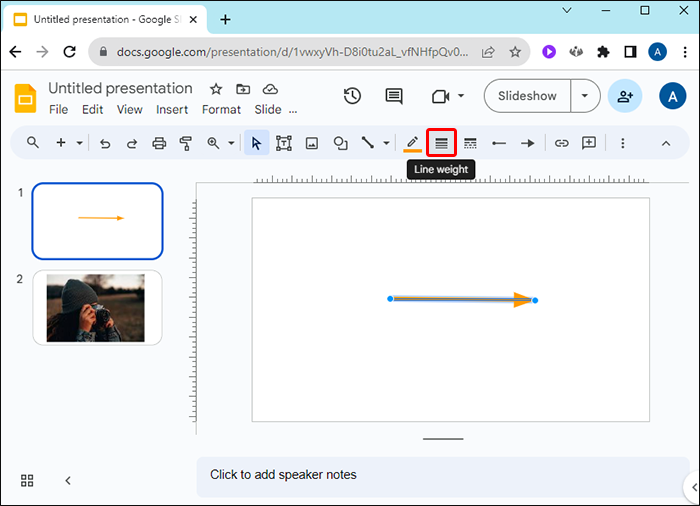Open the Line start style menu
This screenshot has height=506, width=700.
499,143
